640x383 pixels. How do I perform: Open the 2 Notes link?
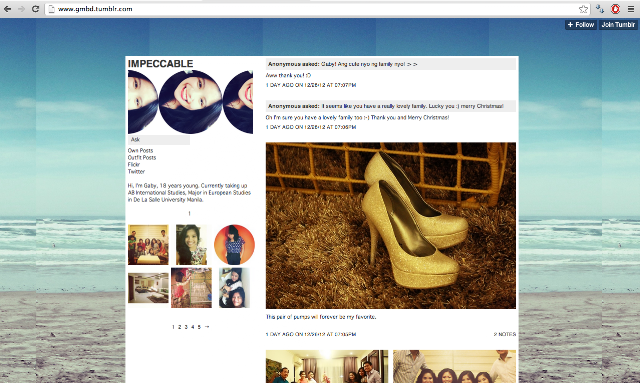point(505,334)
